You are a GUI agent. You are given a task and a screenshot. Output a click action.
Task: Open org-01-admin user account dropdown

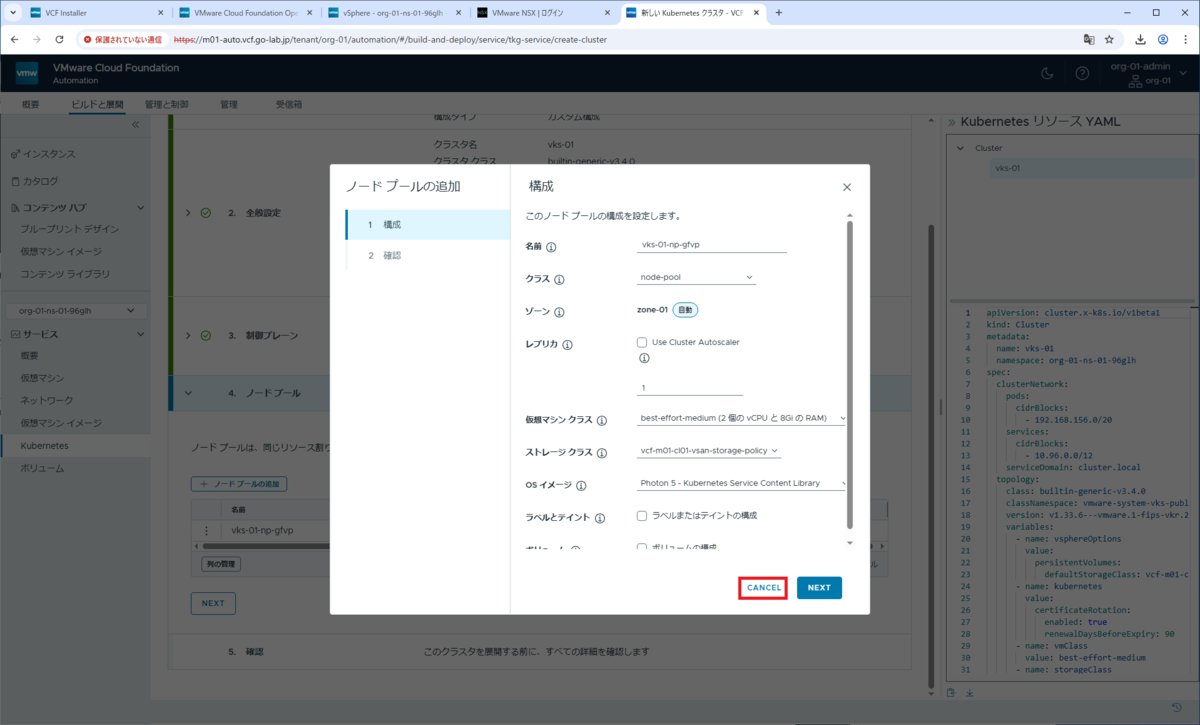(x=1150, y=73)
